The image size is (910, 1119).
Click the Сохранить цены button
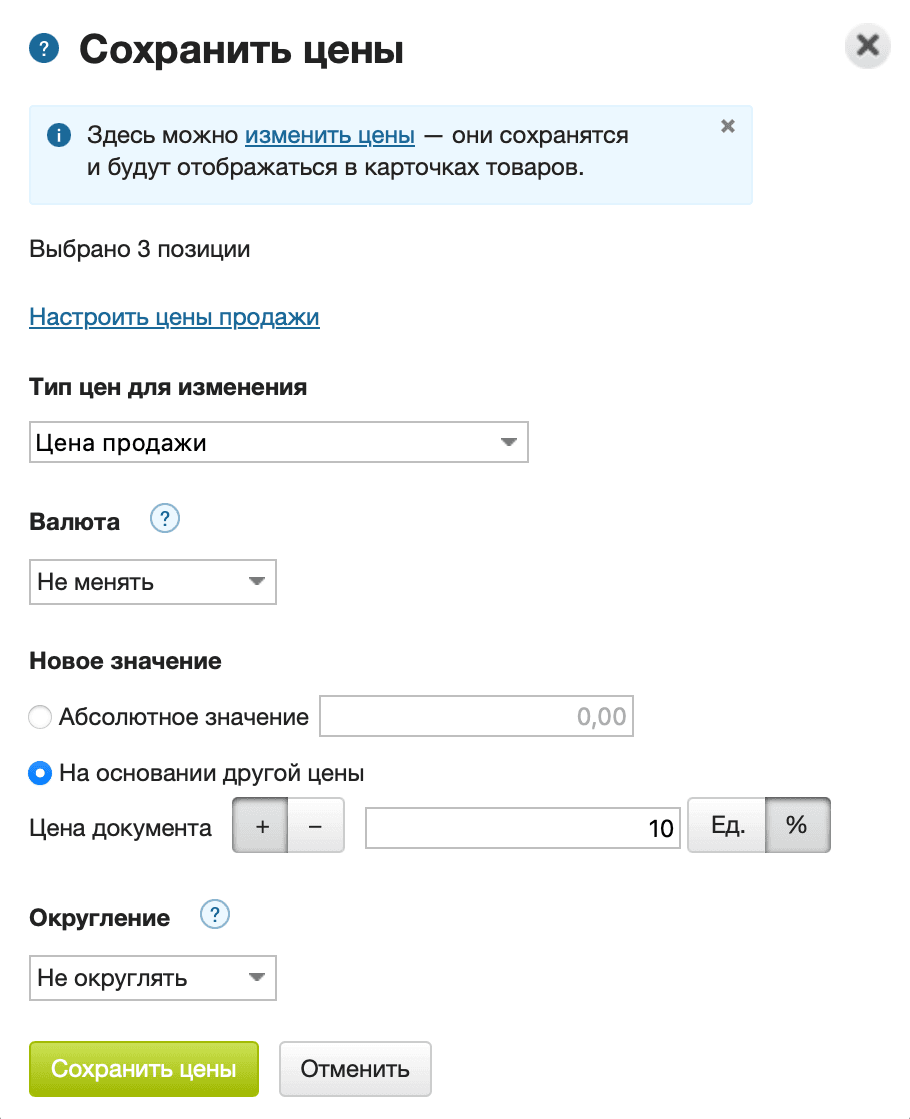tap(143, 1068)
